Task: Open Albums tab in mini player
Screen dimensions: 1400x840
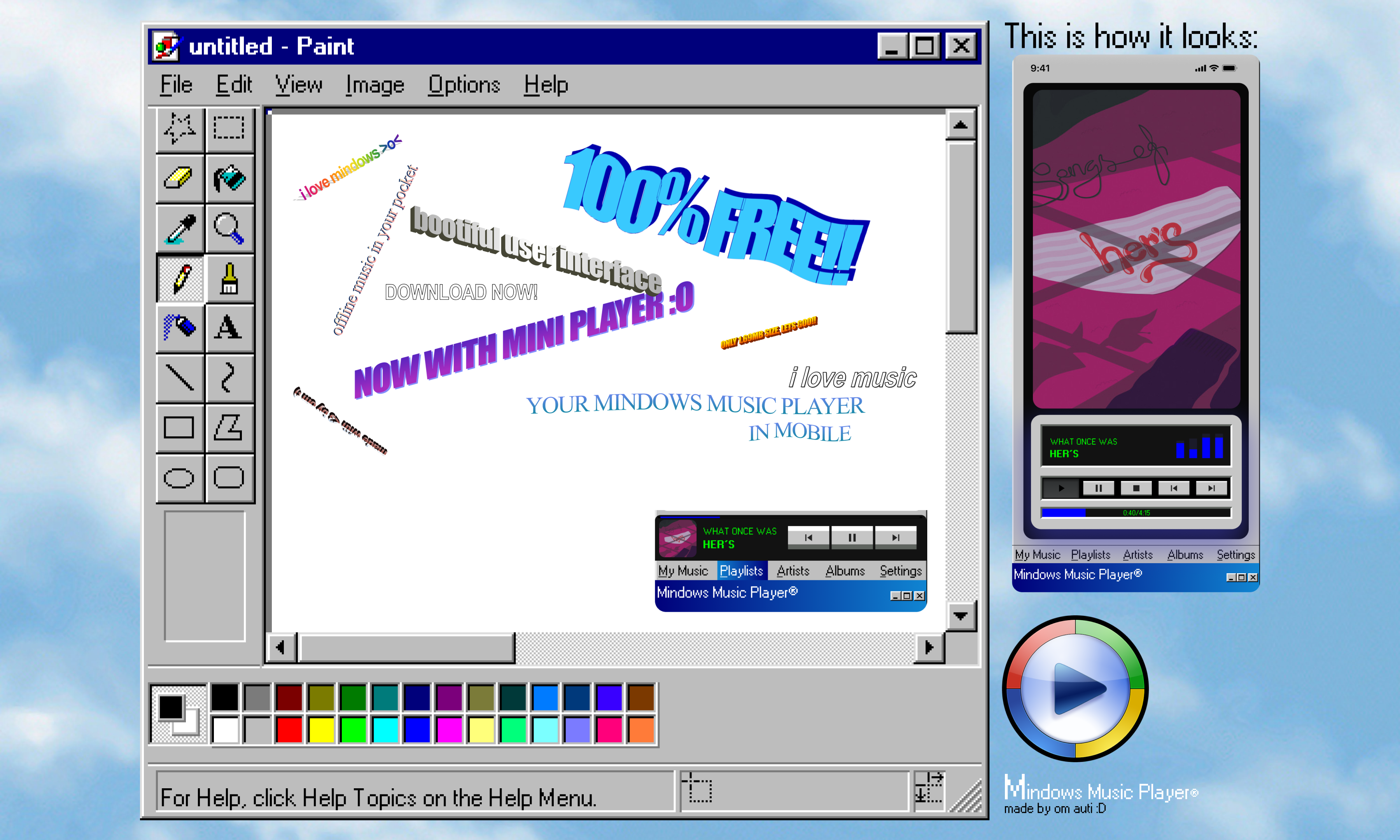Action: pyautogui.click(x=845, y=571)
